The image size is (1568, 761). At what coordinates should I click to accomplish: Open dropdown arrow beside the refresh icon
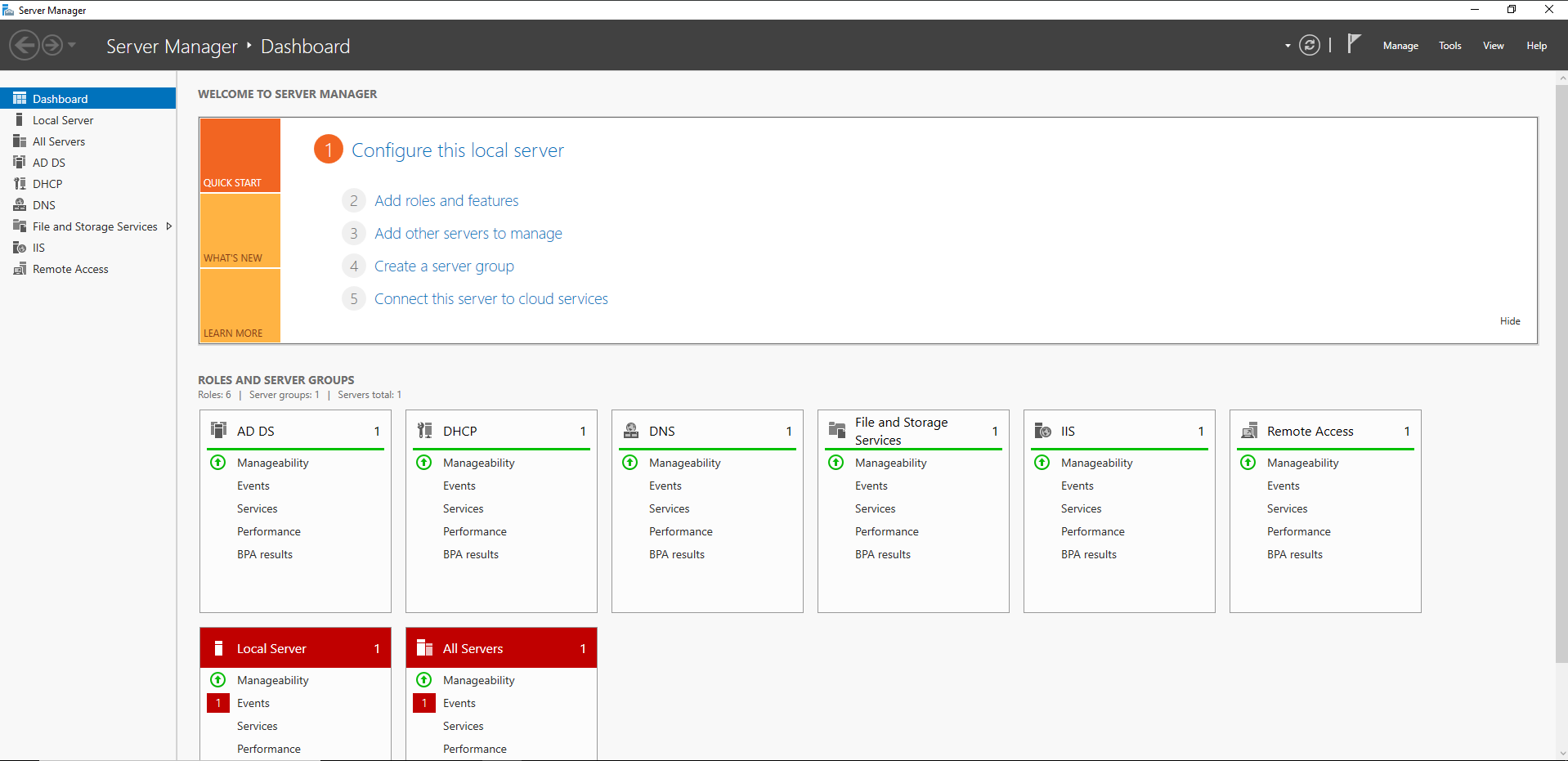point(1288,46)
